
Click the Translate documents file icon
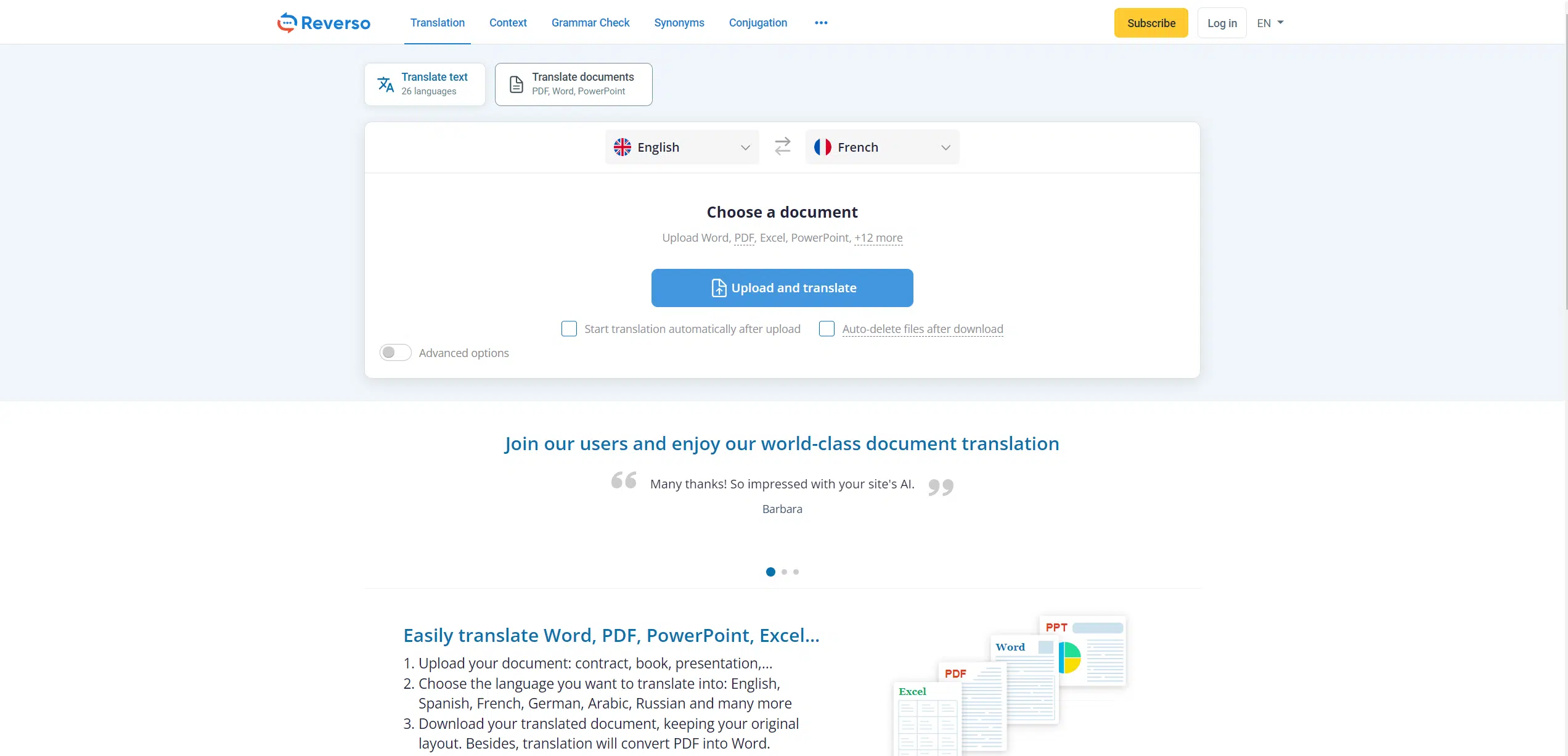click(x=517, y=84)
